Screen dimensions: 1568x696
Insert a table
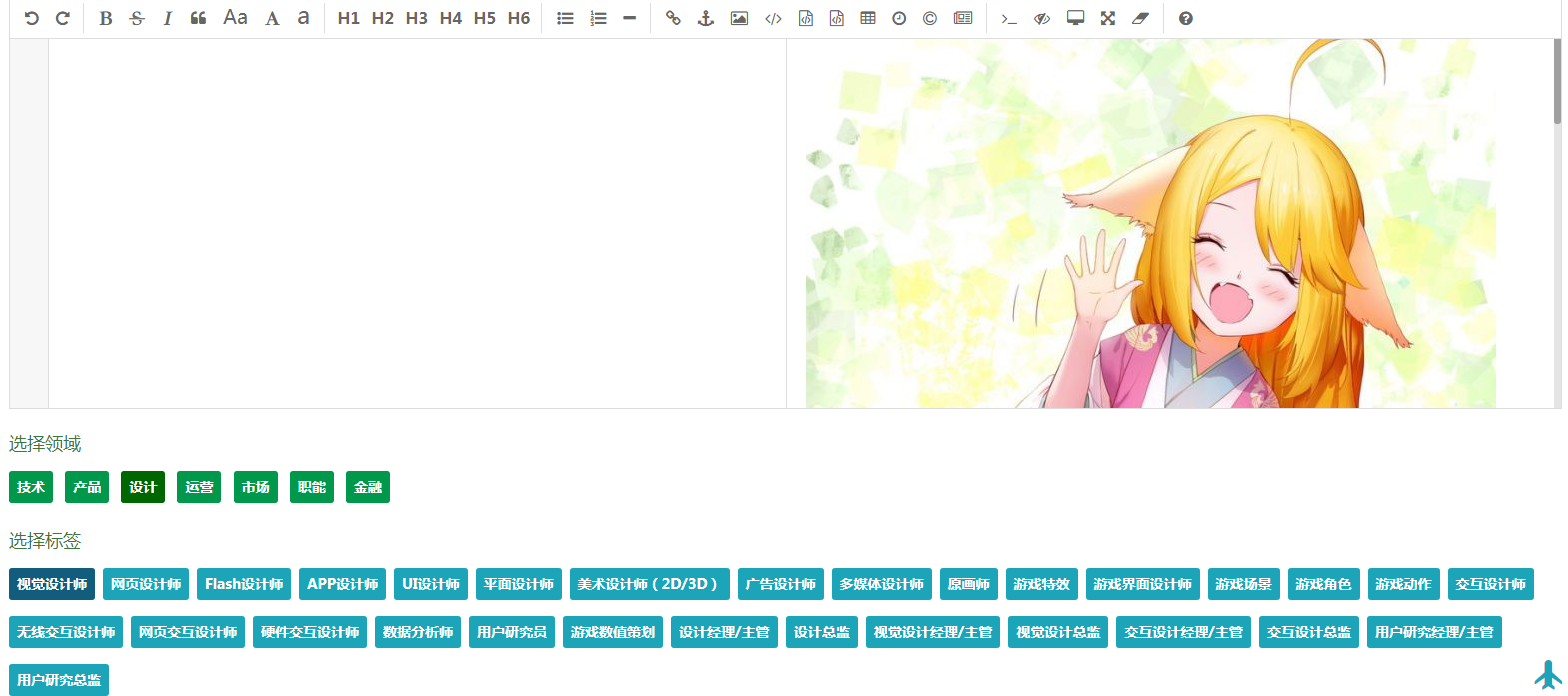pos(867,18)
